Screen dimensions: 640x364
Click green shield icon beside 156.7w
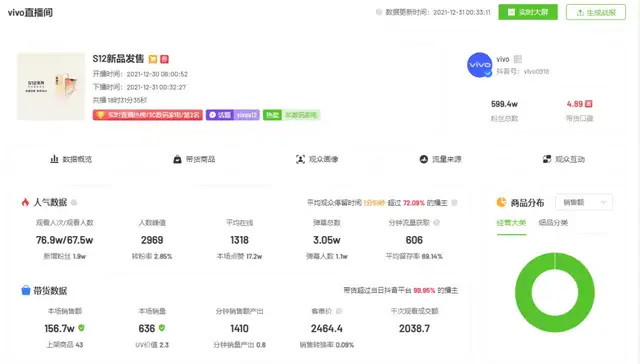[x=81, y=328]
